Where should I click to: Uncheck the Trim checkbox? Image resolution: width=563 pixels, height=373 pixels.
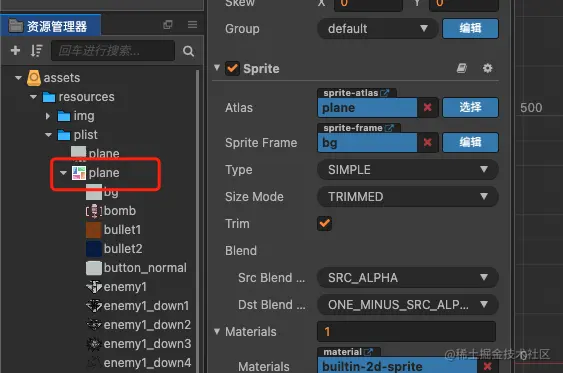(x=324, y=223)
